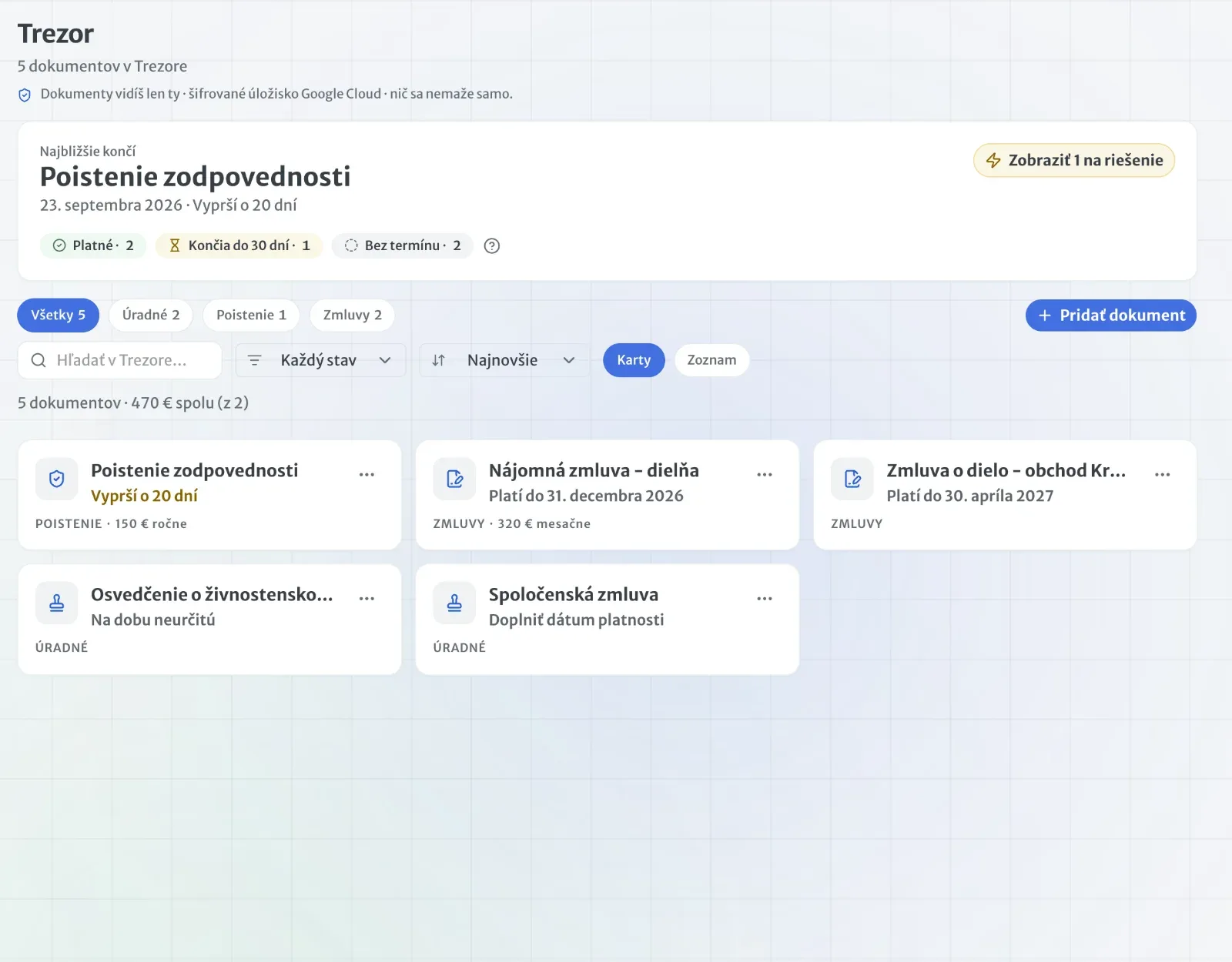Click the Trezor page title

[x=55, y=34]
